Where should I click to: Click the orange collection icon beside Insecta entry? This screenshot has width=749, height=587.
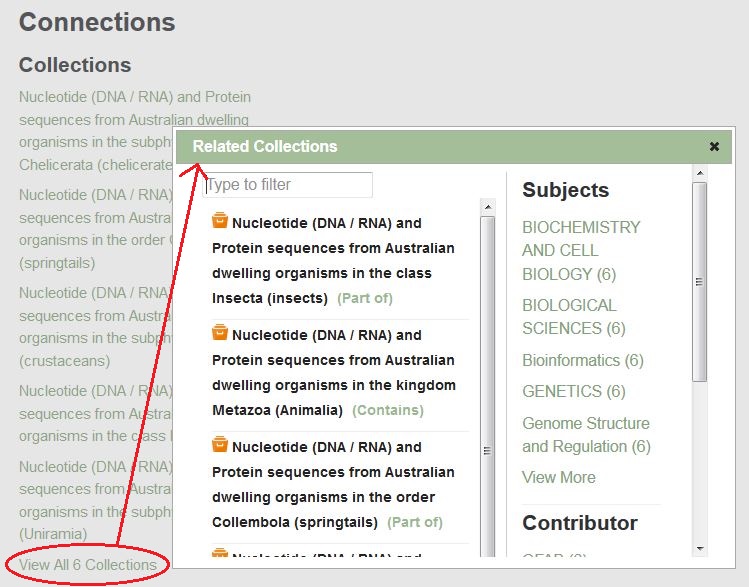click(x=220, y=222)
